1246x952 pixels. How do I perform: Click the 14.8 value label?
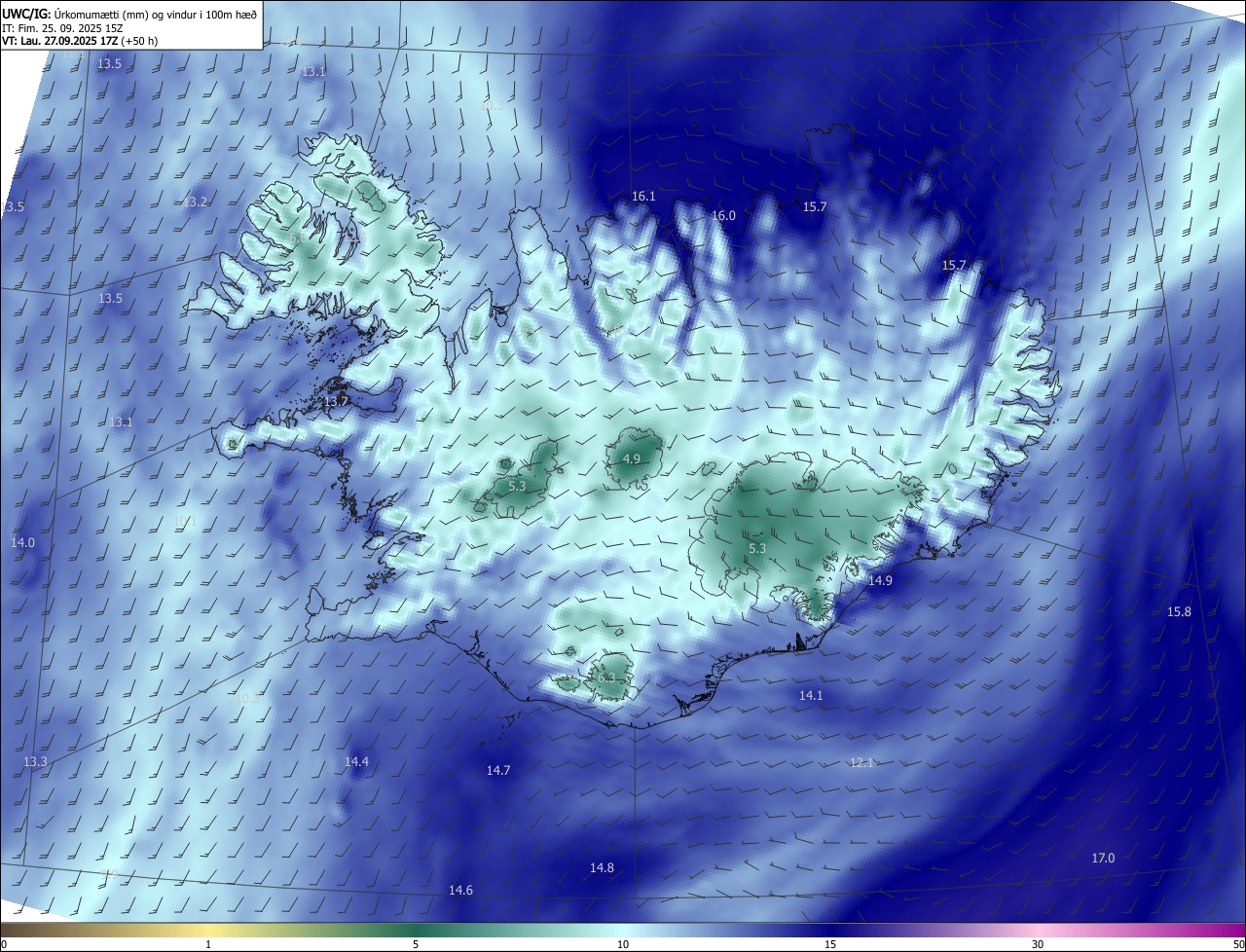[602, 867]
